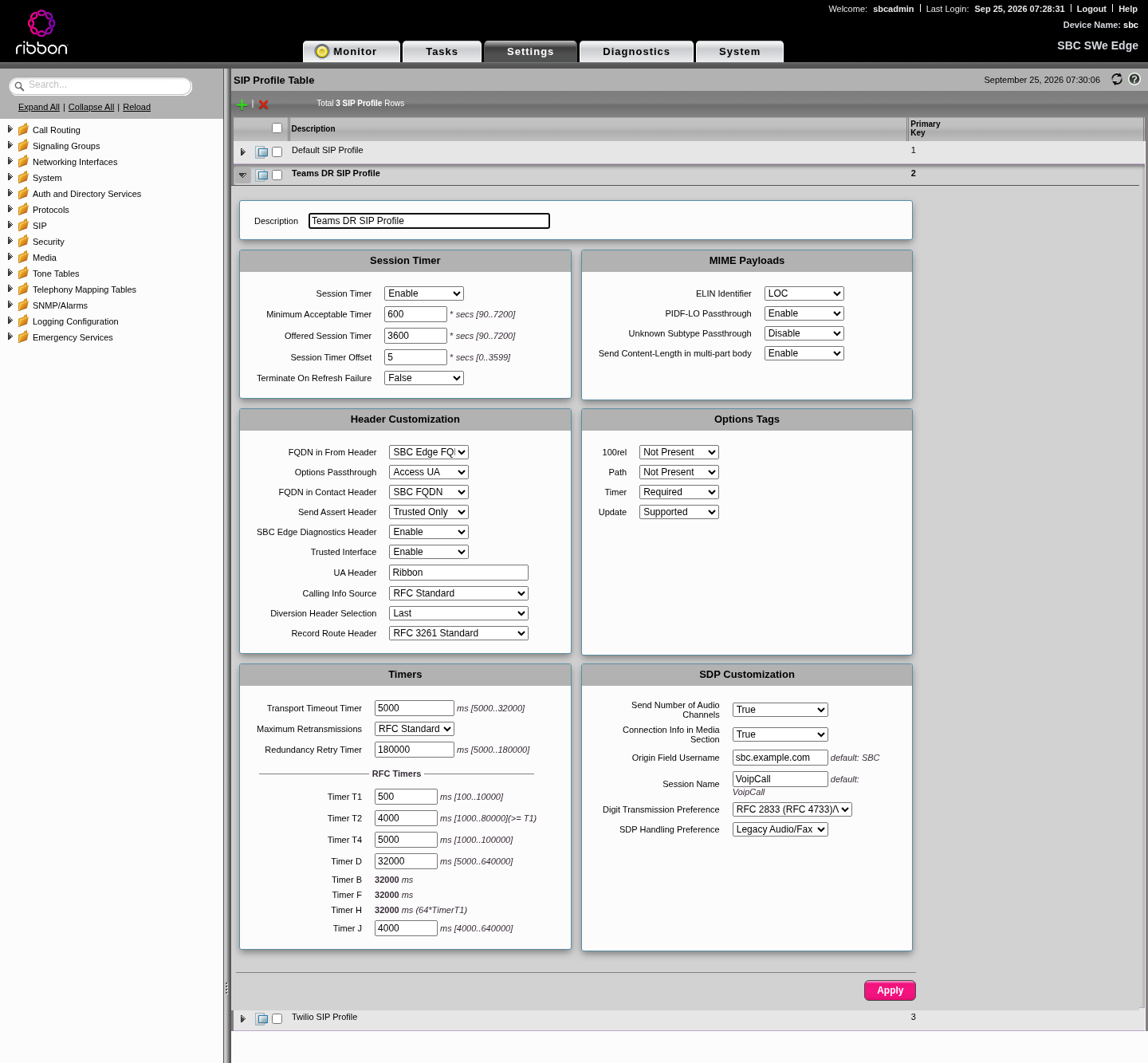The height and width of the screenshot is (1063, 1148).
Task: Open the Calling Info Source dropdown
Action: [458, 593]
